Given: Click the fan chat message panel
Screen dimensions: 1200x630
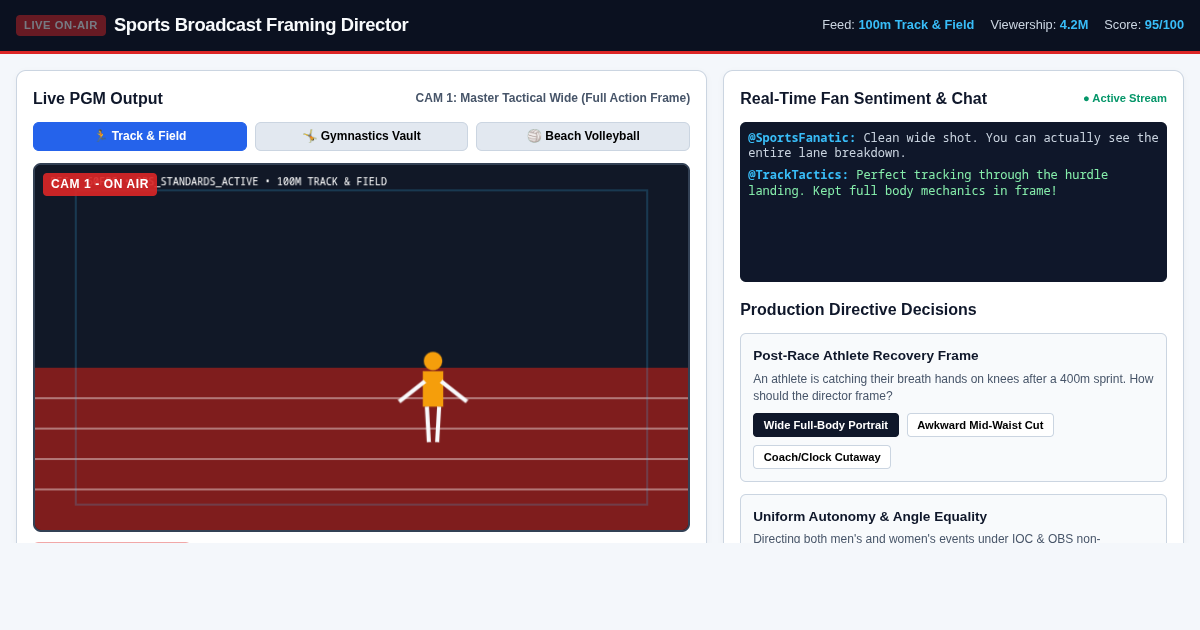Looking at the screenshot, I should pyautogui.click(x=953, y=202).
